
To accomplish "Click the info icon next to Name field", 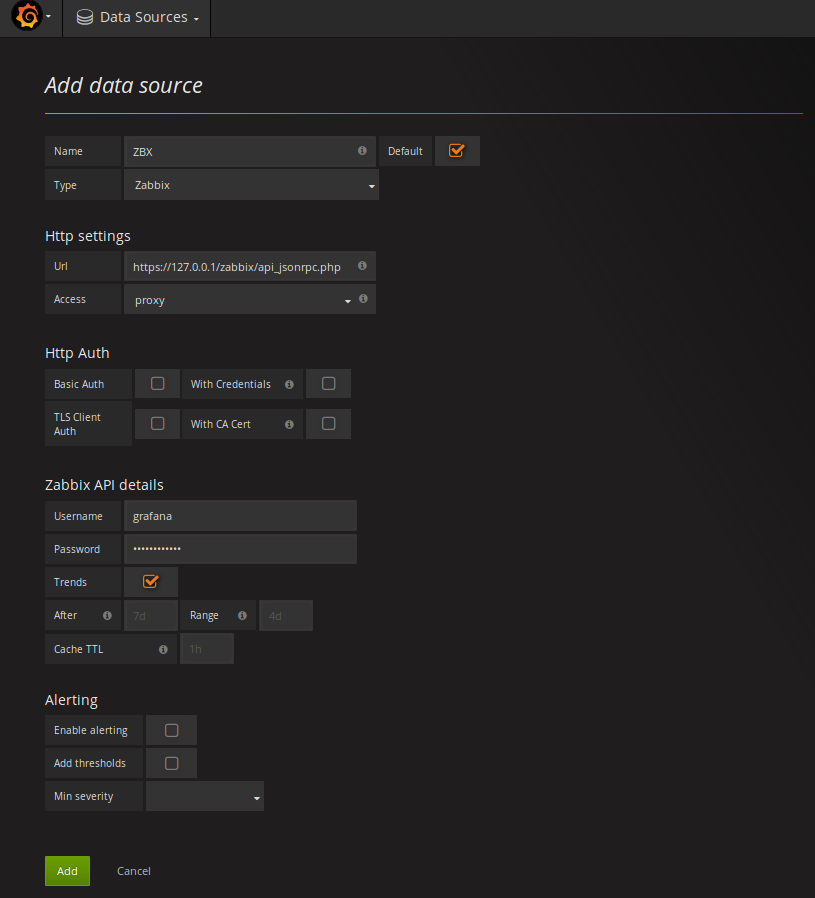I will (x=362, y=150).
